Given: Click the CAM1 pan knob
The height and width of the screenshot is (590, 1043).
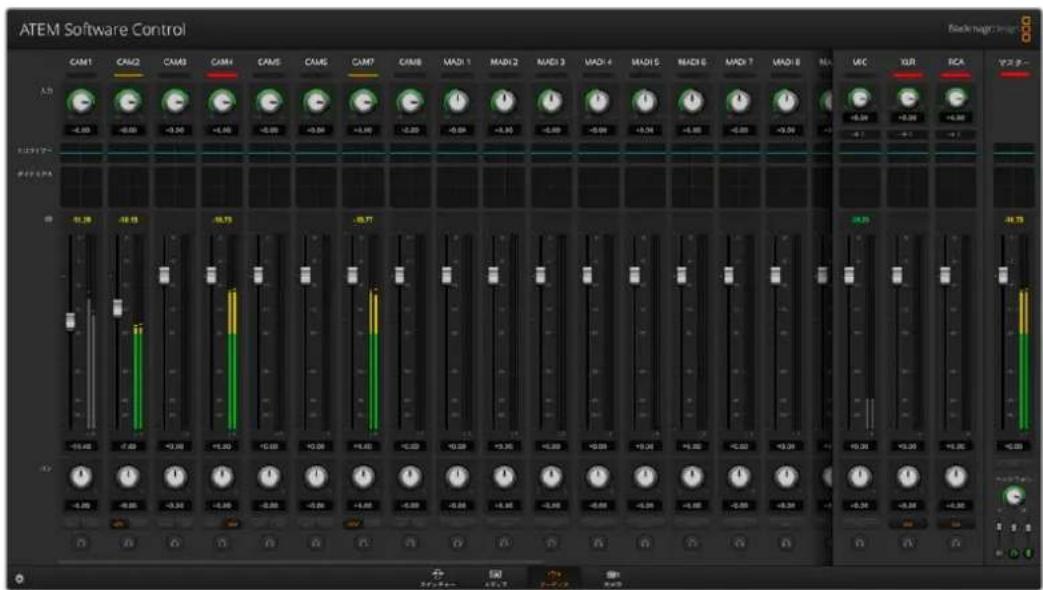Looking at the screenshot, I should click(81, 477).
